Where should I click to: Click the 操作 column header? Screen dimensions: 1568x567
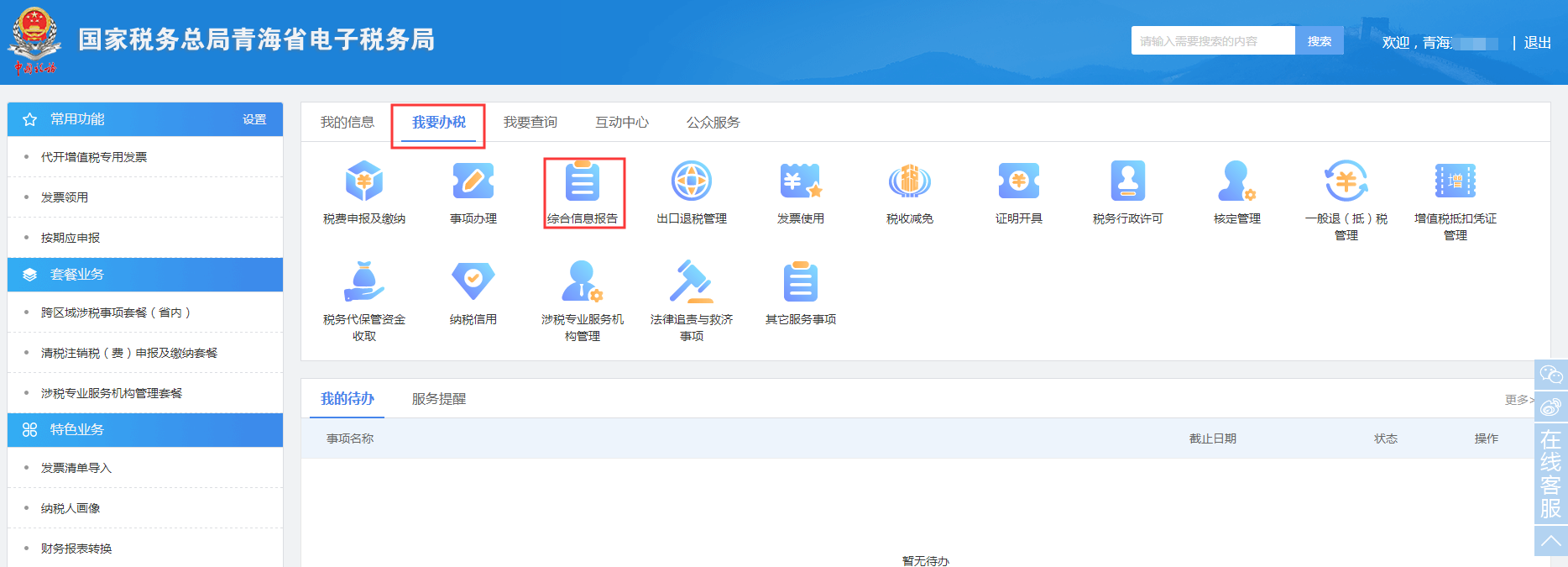point(1487,438)
